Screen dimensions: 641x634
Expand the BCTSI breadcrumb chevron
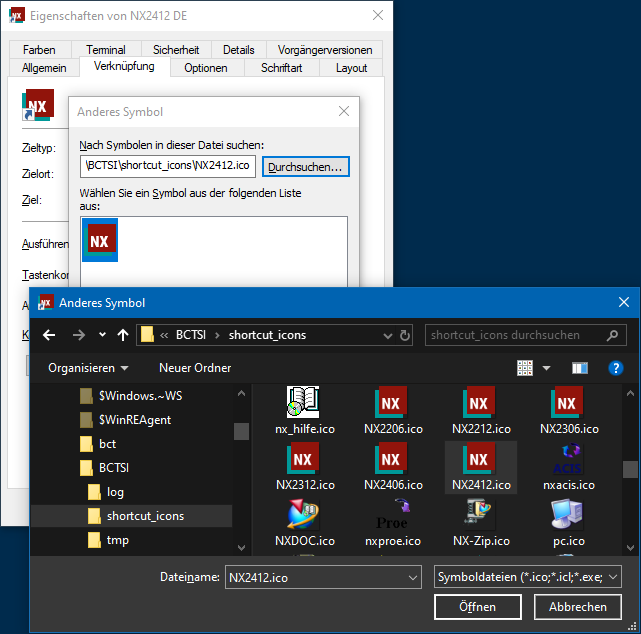click(x=217, y=336)
